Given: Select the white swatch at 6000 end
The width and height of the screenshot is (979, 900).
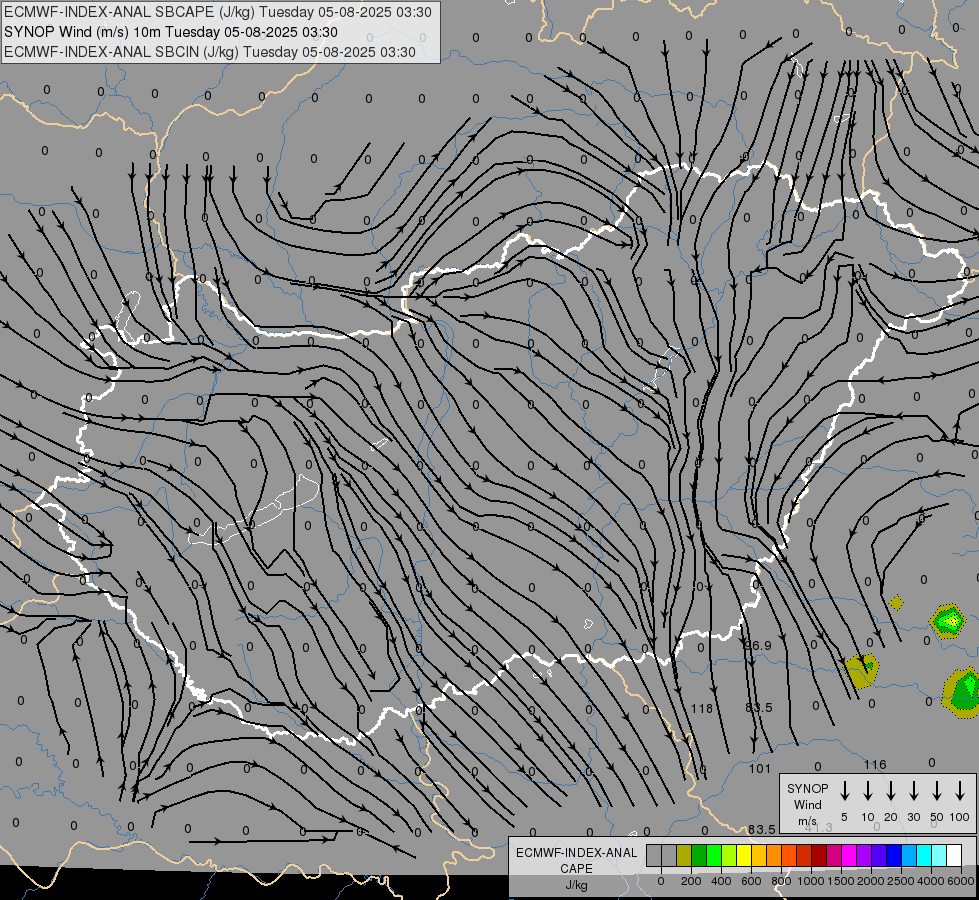Looking at the screenshot, I should [x=954, y=856].
